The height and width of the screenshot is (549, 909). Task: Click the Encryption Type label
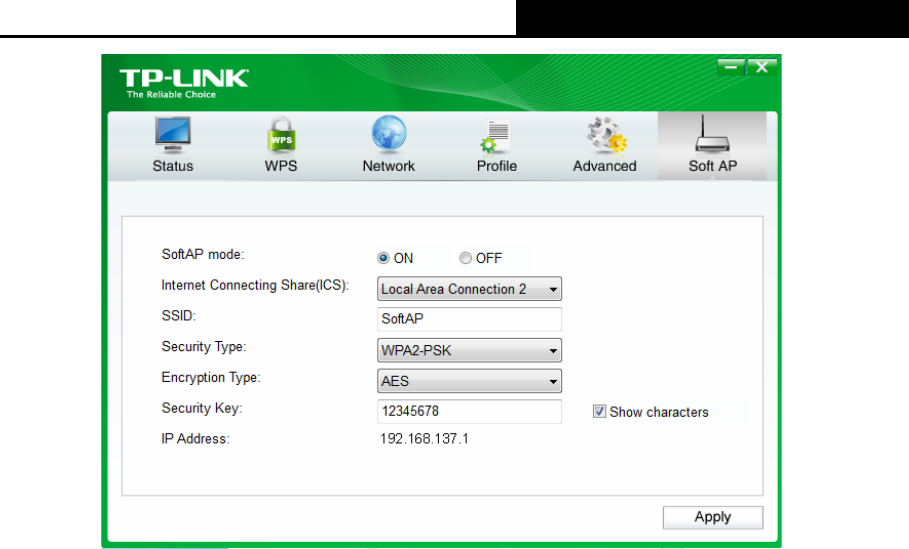(x=211, y=377)
